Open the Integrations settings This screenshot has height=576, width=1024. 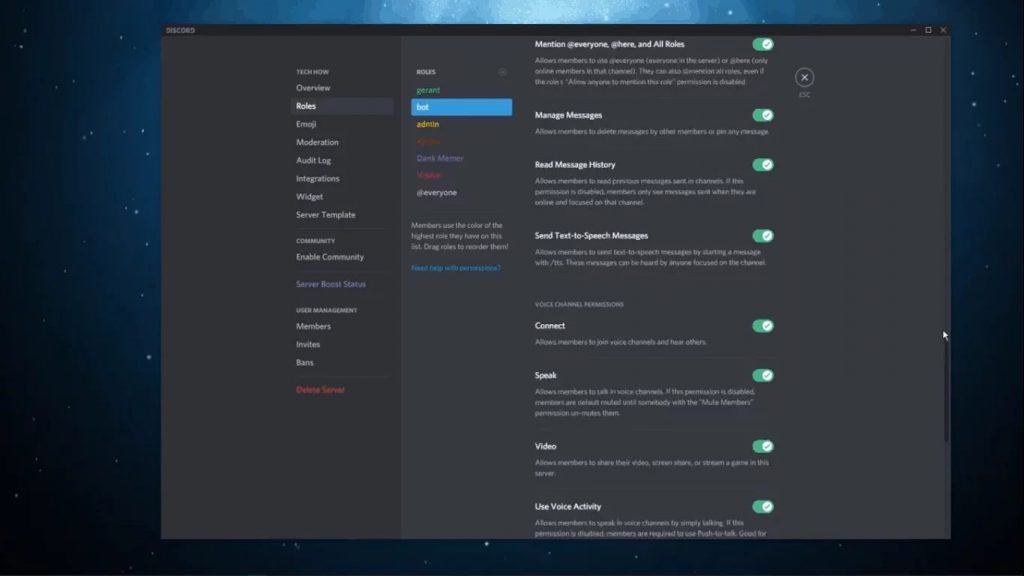[x=317, y=178]
